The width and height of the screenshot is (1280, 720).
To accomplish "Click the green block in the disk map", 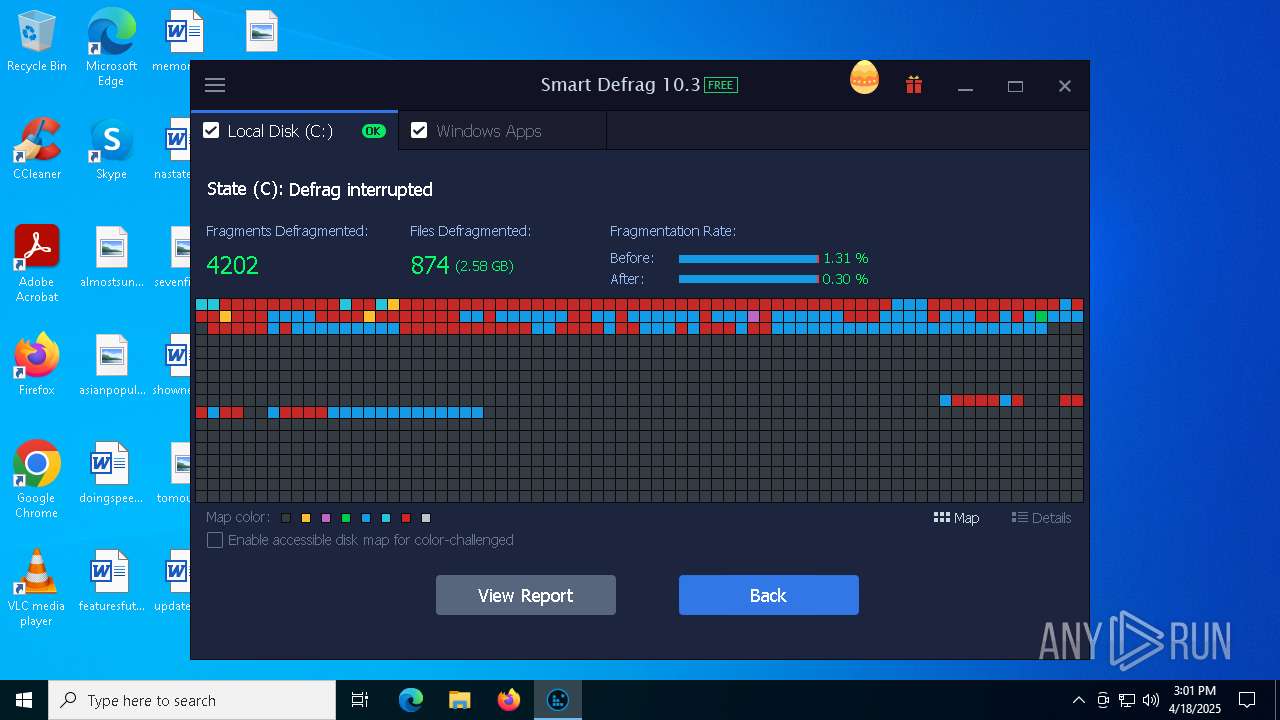I will (x=1041, y=316).
